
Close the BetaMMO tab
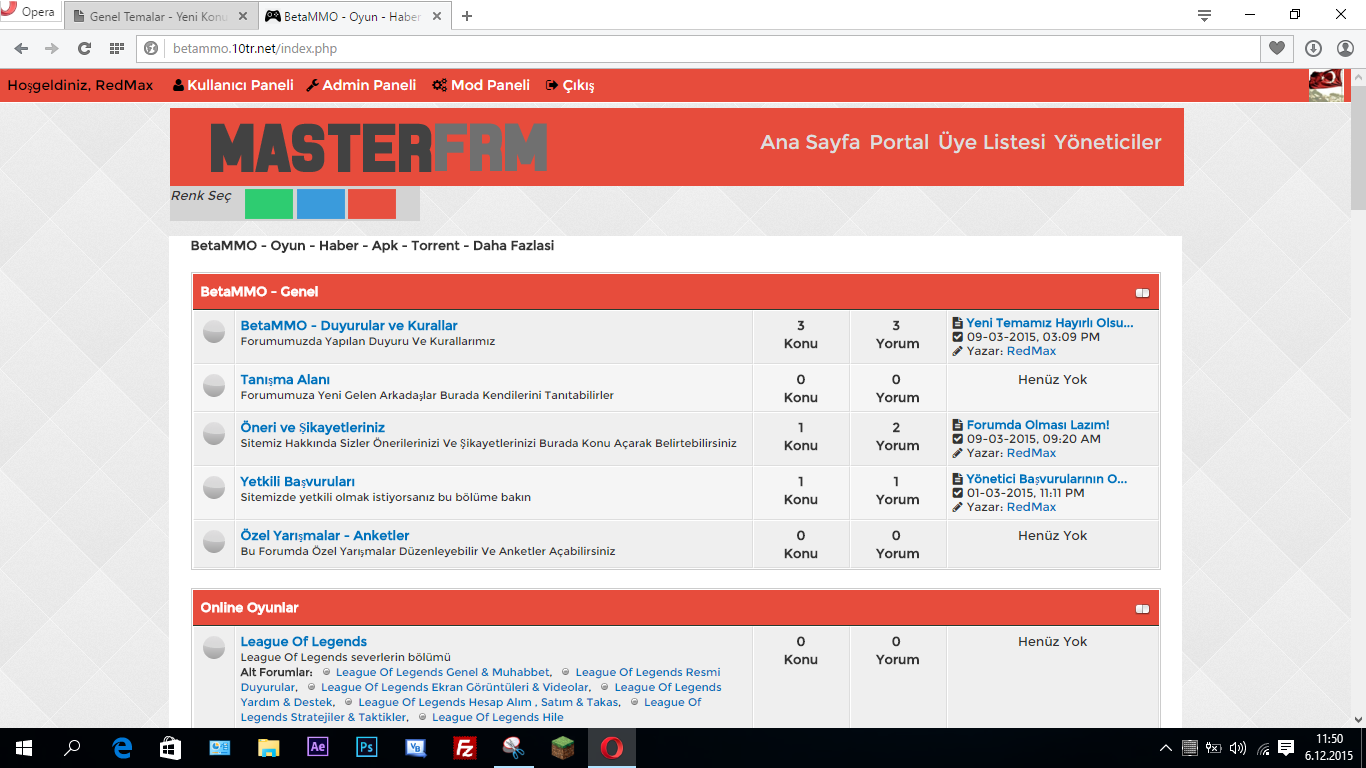tap(437, 16)
